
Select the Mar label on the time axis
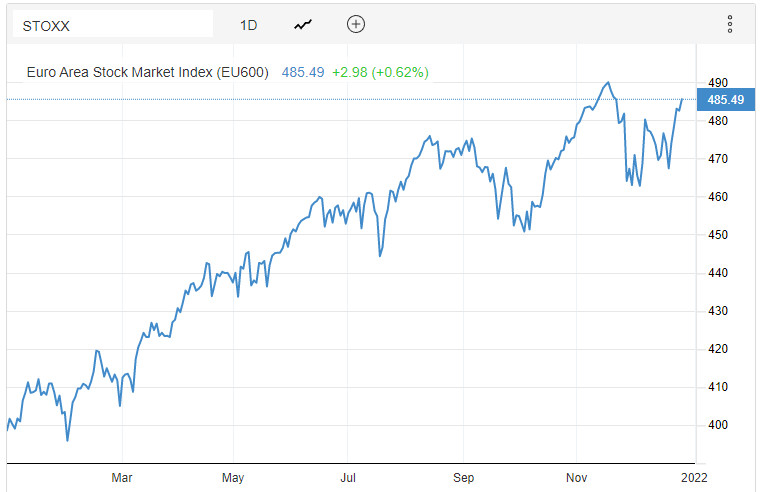(x=122, y=477)
